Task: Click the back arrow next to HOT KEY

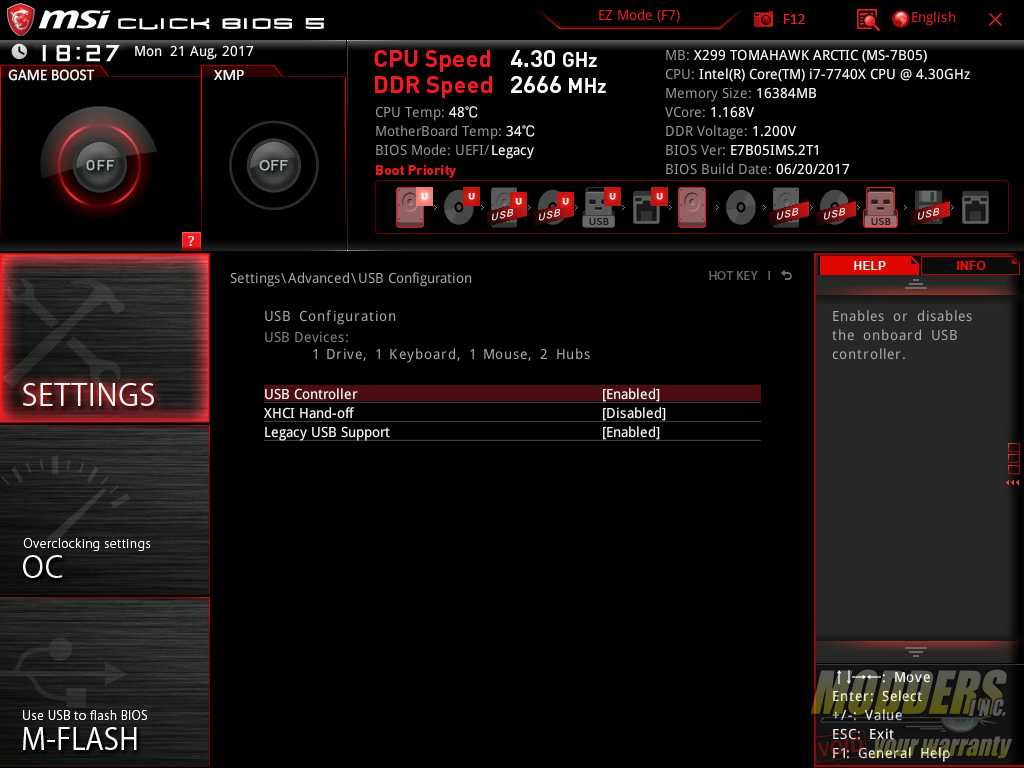Action: point(786,276)
